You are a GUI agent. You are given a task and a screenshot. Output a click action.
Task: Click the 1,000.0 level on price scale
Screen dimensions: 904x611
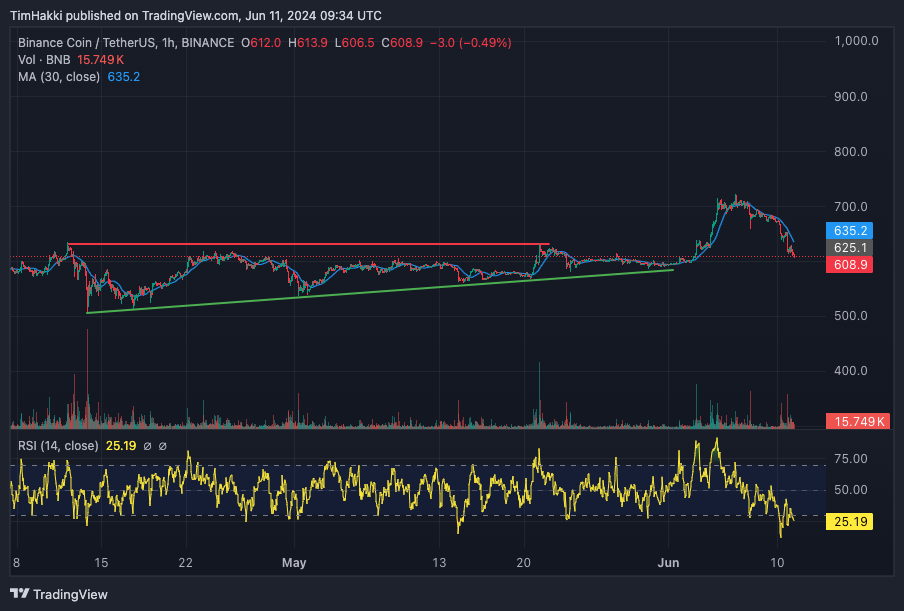(856, 41)
